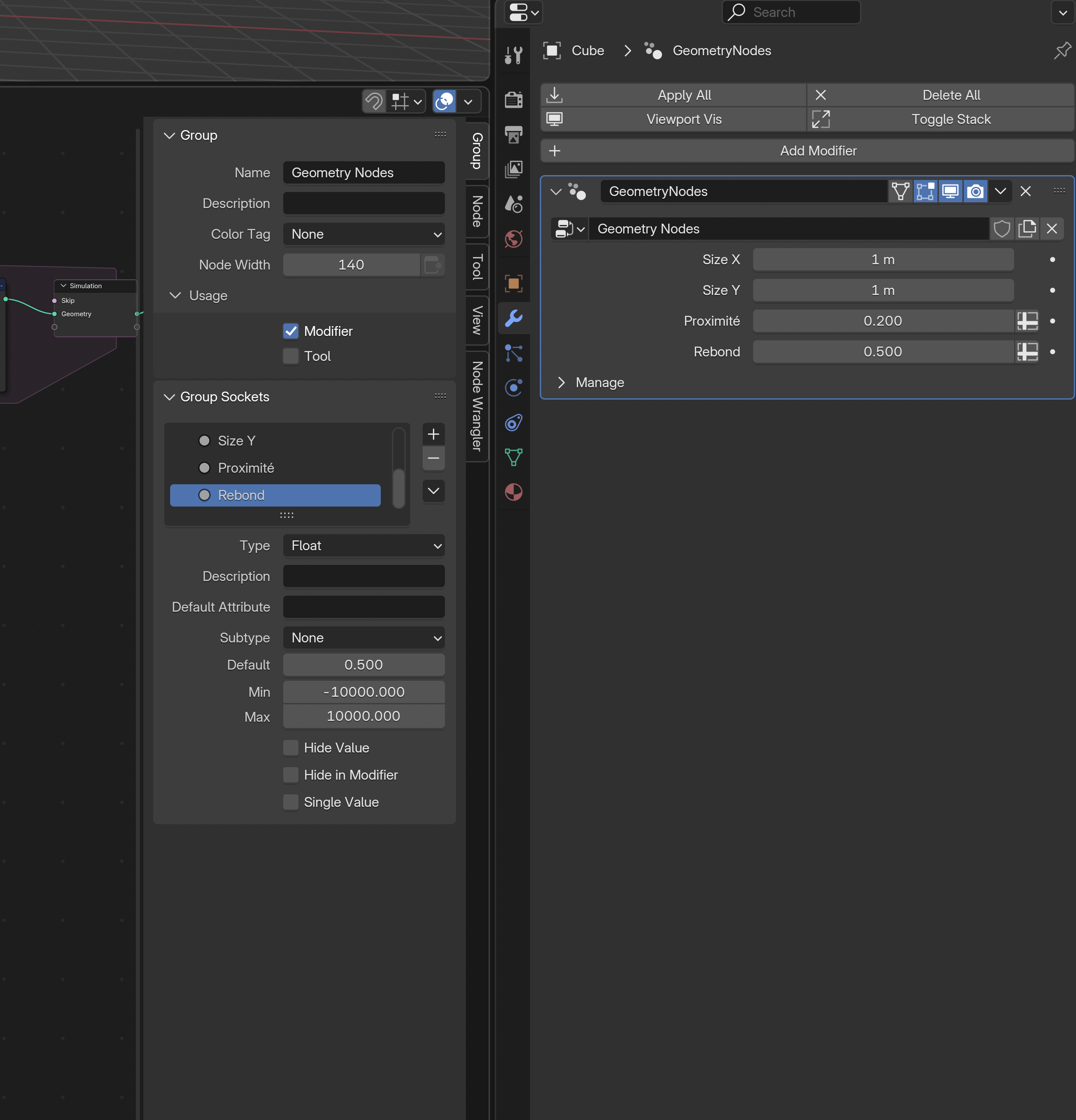This screenshot has height=1120, width=1076.
Task: Collapse the Group panel
Action: pyautogui.click(x=169, y=135)
